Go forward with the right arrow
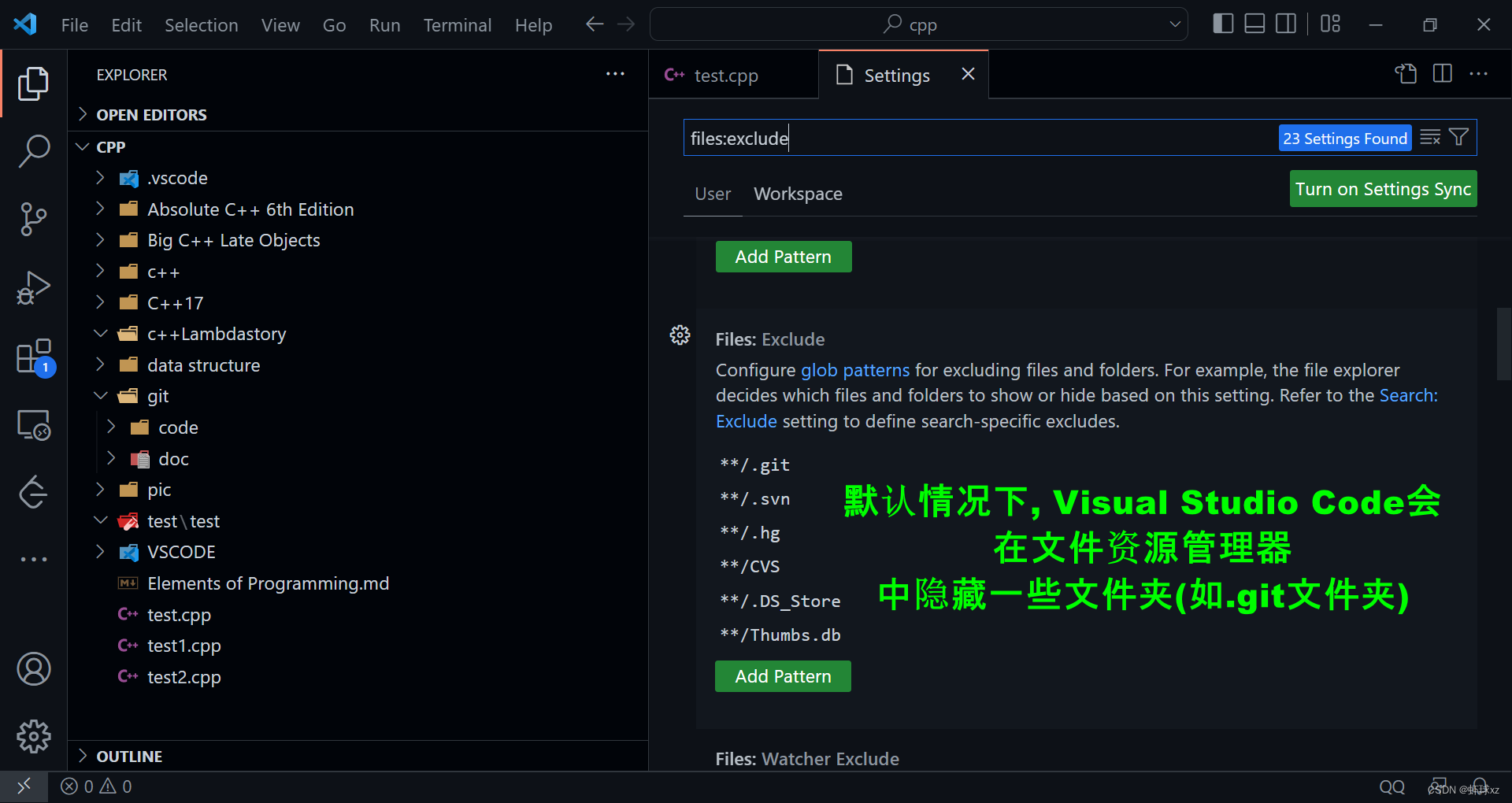 tap(626, 24)
